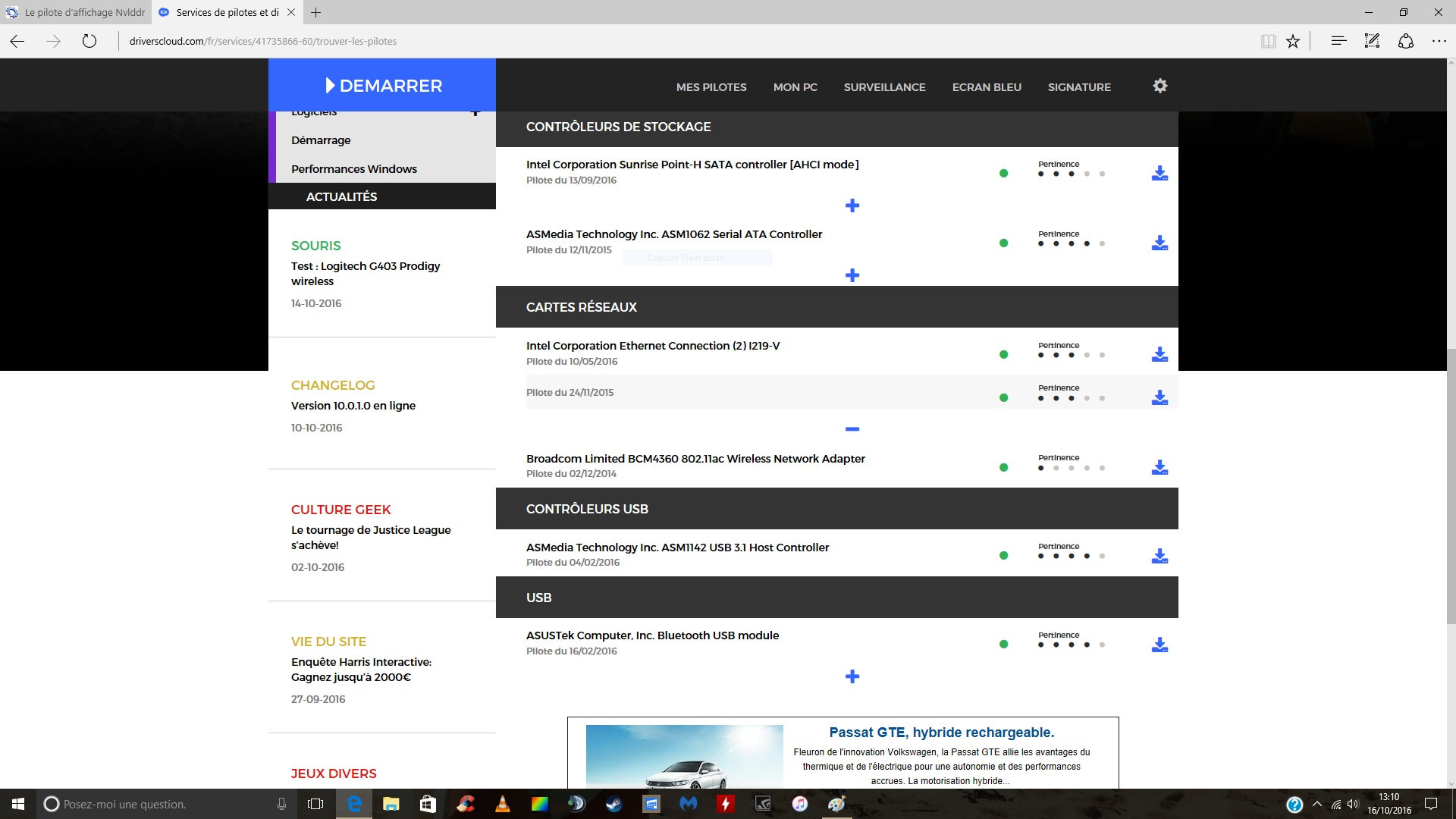The image size is (1456, 819).
Task: Download the ASMedia ASM1142 USB 3.1 driver
Action: coord(1159,557)
